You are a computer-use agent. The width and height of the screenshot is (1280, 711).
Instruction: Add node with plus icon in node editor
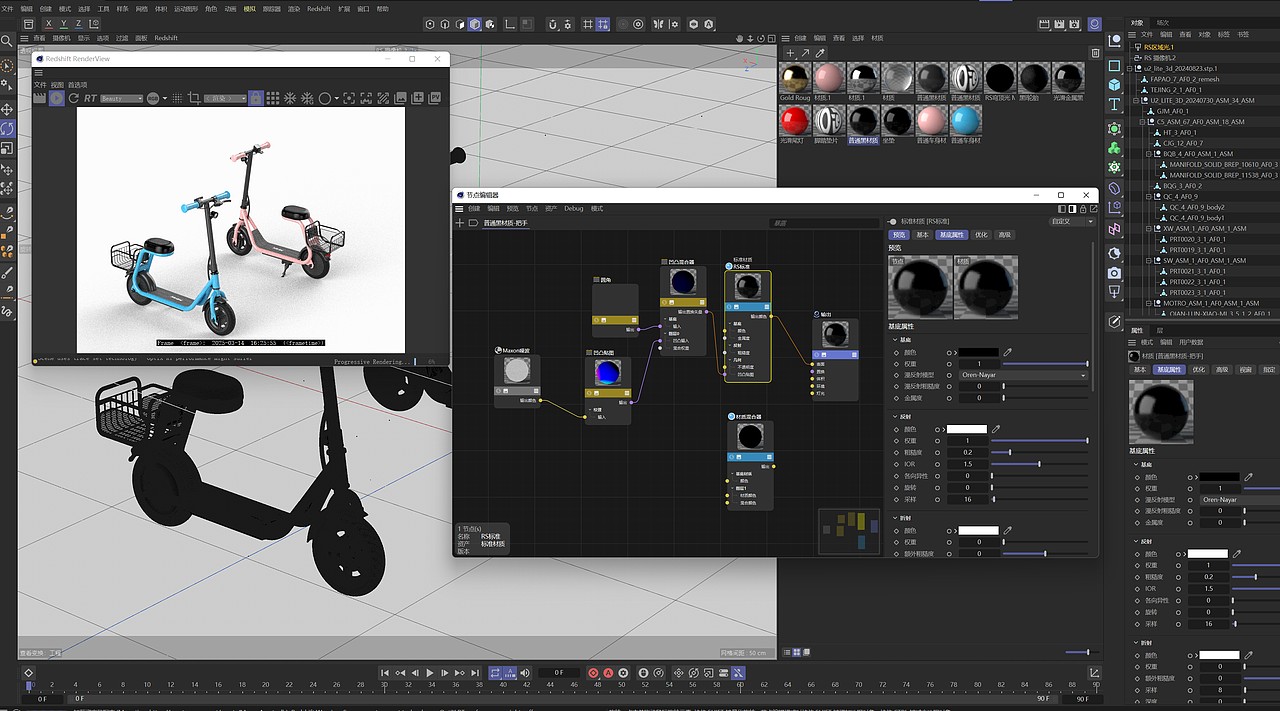pos(461,223)
